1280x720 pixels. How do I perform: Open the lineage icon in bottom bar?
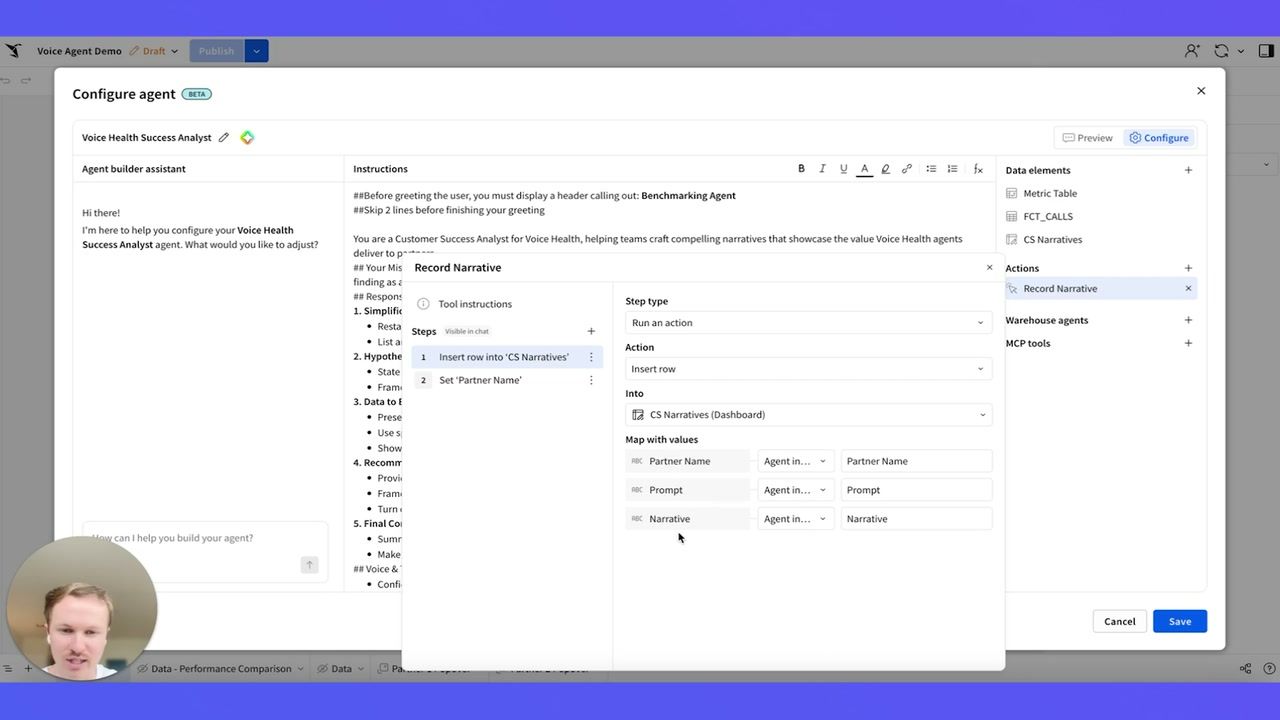point(1245,669)
